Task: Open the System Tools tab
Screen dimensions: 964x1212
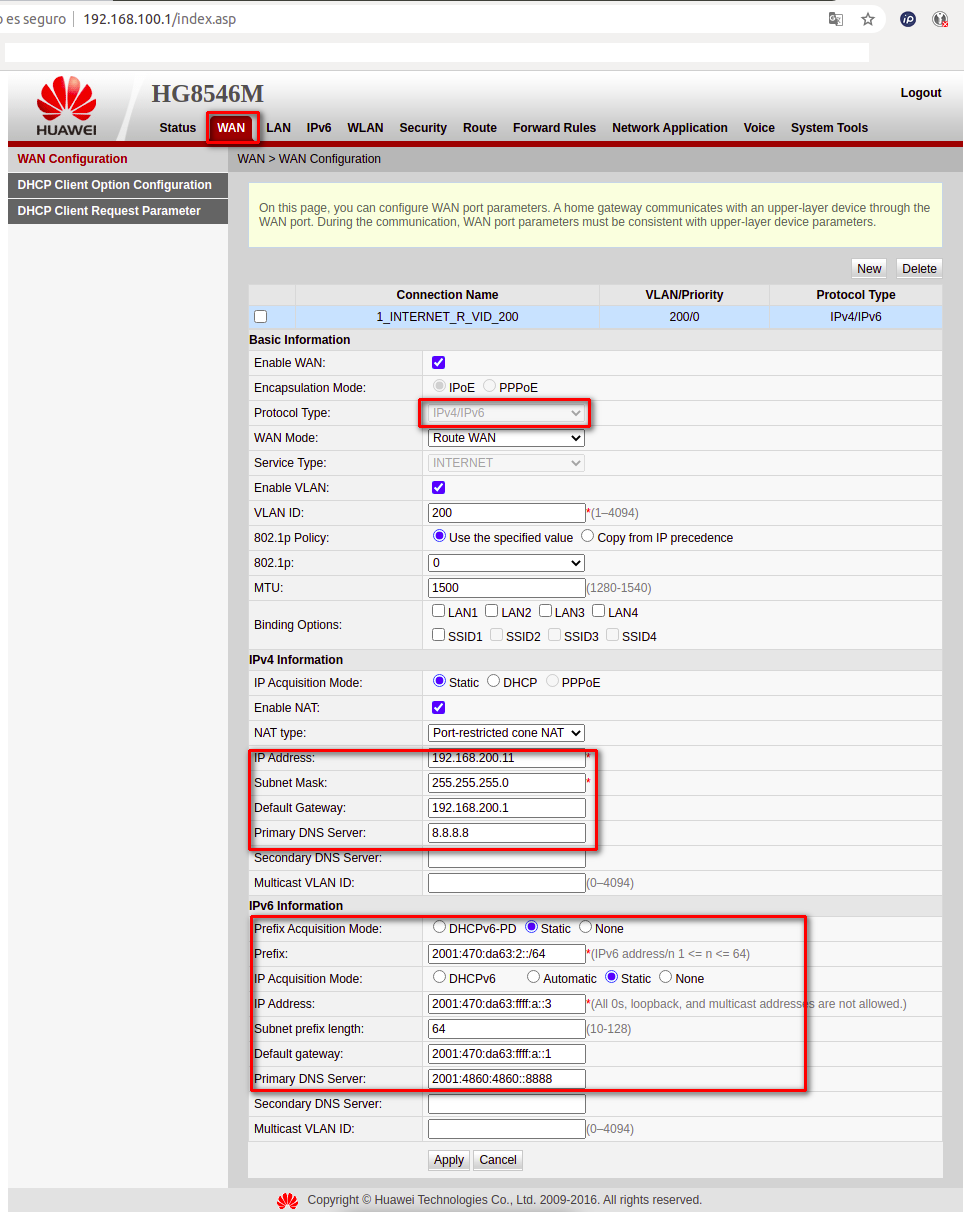Action: coord(829,128)
